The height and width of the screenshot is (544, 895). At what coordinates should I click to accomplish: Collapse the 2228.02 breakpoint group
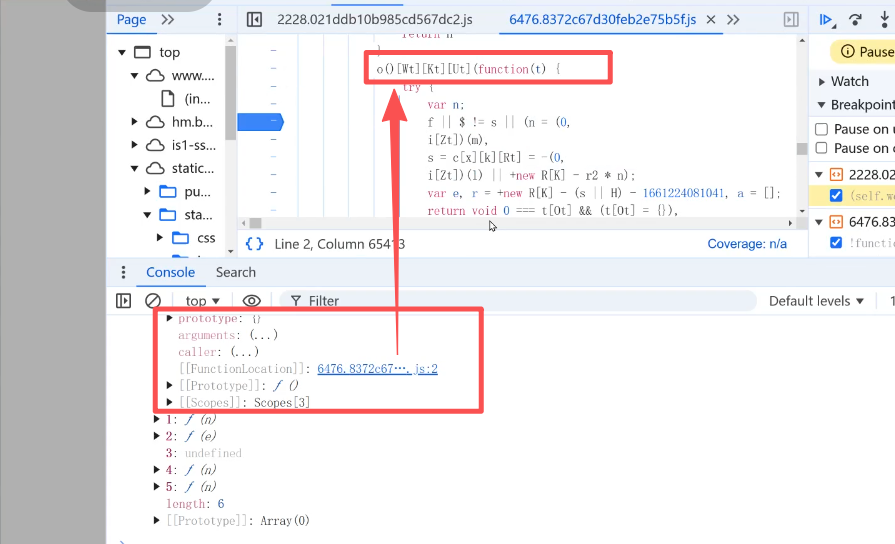[819, 175]
